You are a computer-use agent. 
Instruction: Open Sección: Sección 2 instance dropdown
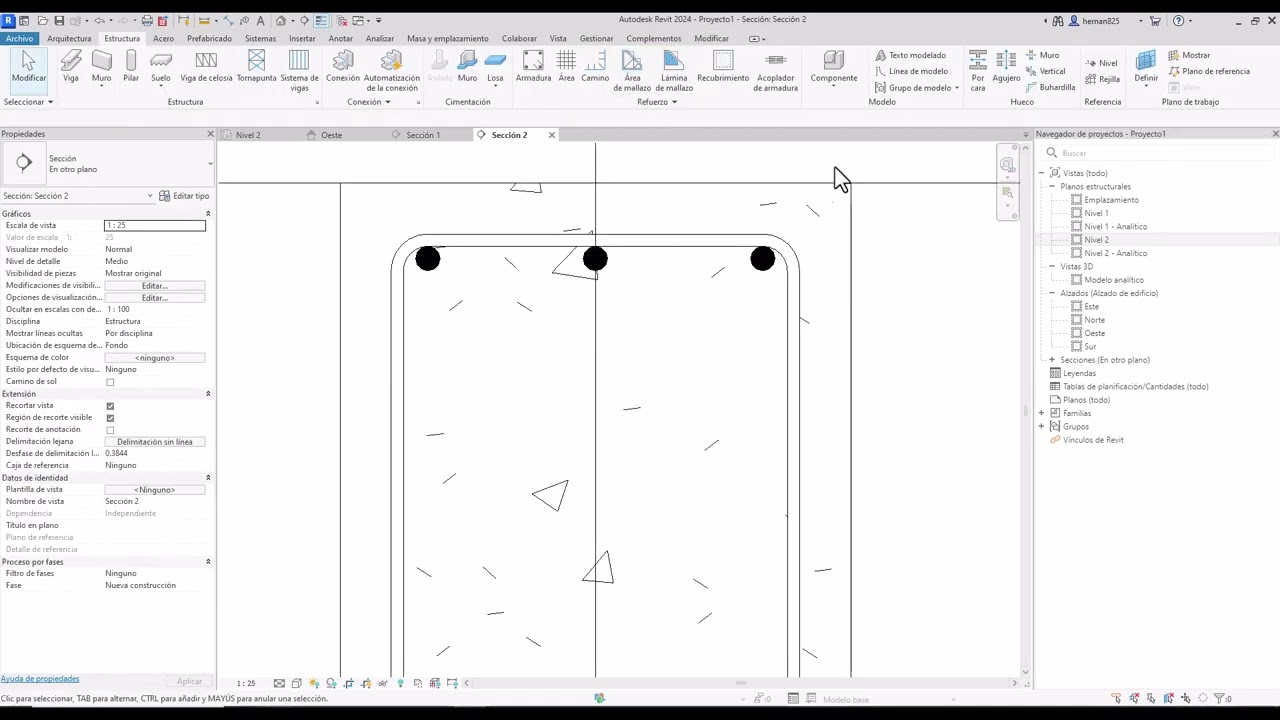pos(150,196)
